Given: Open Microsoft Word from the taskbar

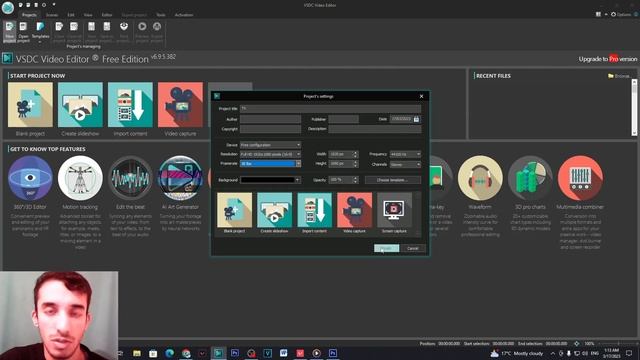Looking at the screenshot, I should 283,353.
